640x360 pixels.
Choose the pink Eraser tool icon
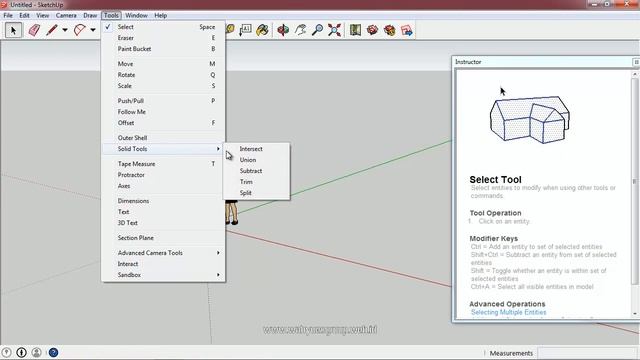[x=34, y=30]
